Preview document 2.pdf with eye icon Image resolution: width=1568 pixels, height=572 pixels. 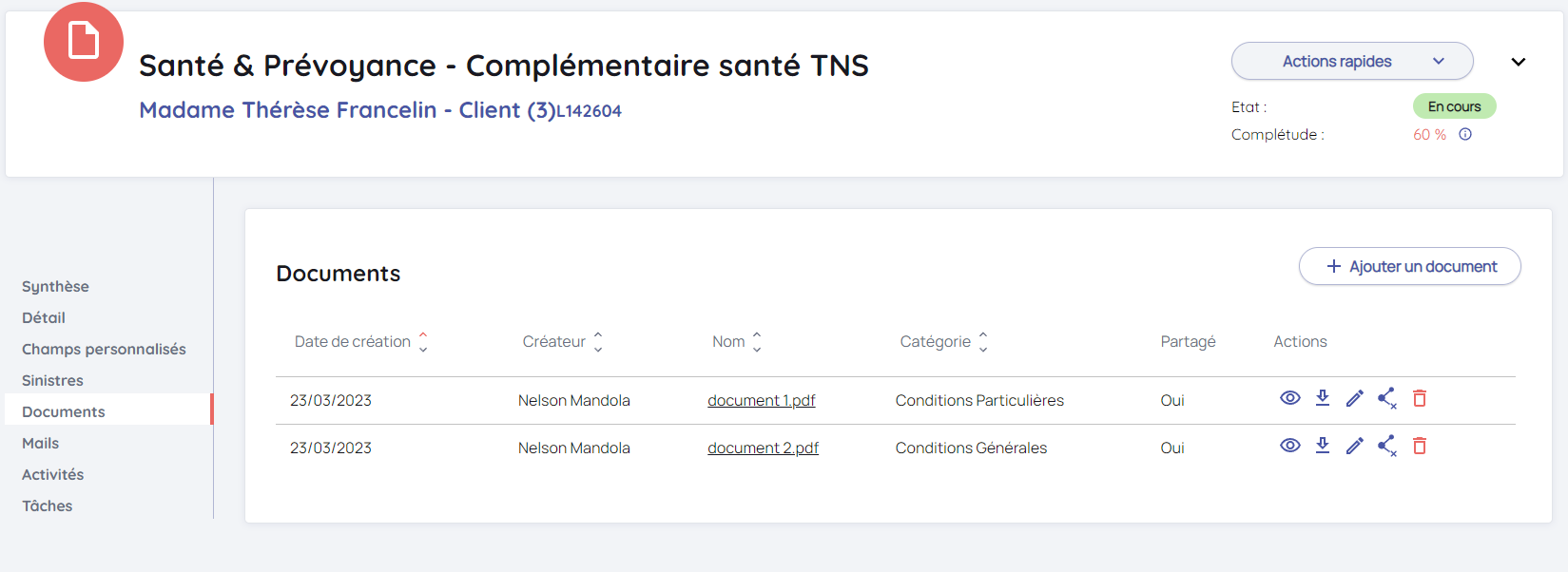pos(1289,446)
